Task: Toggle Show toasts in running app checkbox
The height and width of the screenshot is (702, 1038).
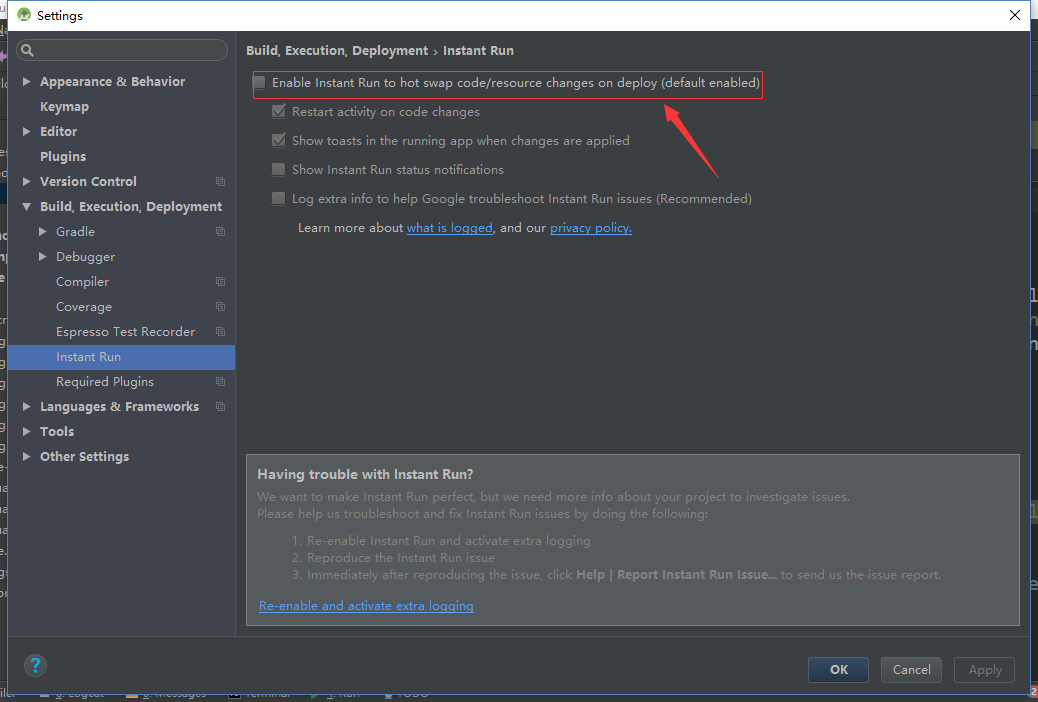Action: 279,140
